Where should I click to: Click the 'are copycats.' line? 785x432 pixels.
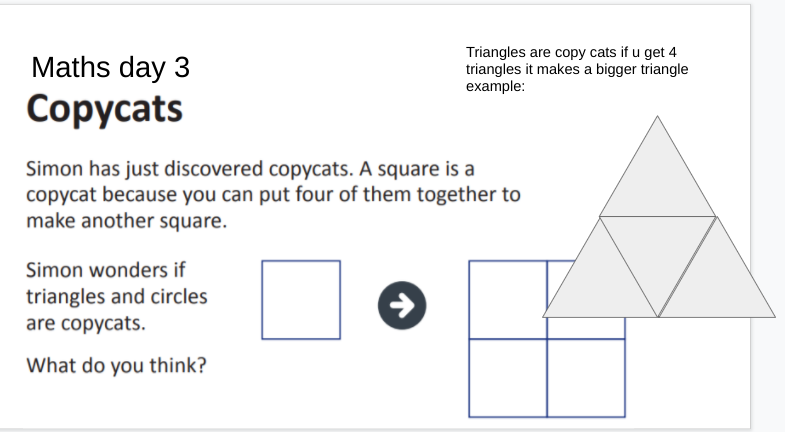tap(86, 323)
